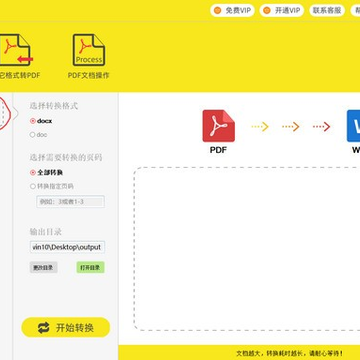Click the 开通VIP button
The image size is (360, 360).
click(282, 10)
